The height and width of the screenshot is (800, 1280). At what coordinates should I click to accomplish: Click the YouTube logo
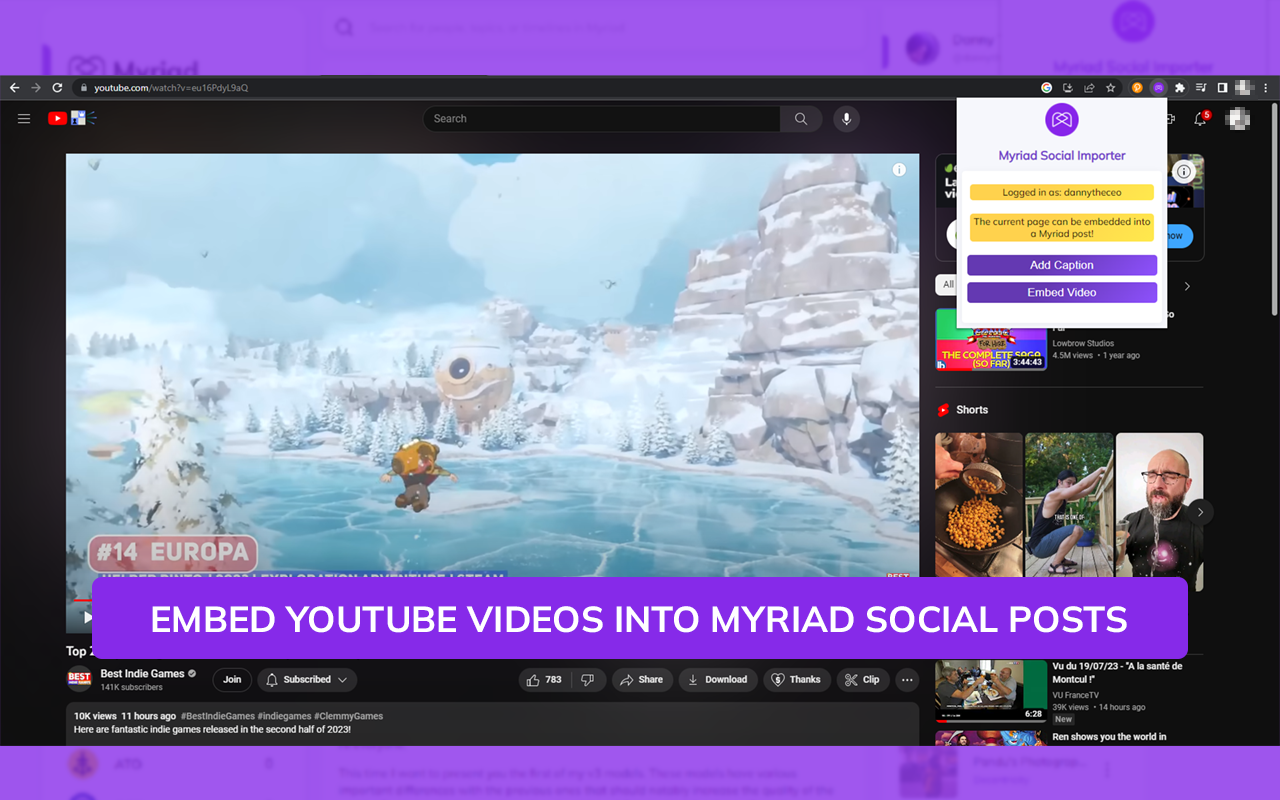coord(71,118)
